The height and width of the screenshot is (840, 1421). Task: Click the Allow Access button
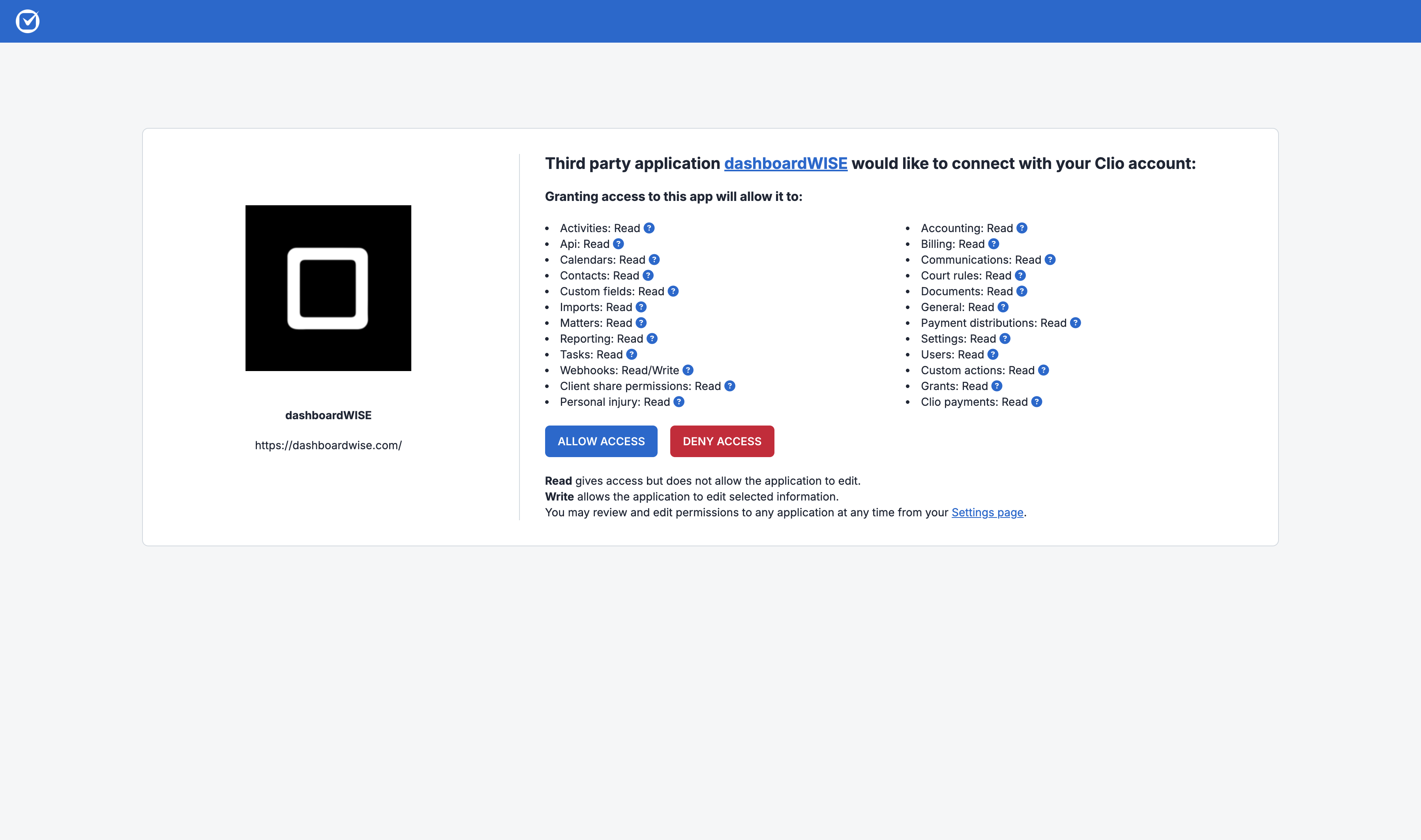pyautogui.click(x=601, y=441)
